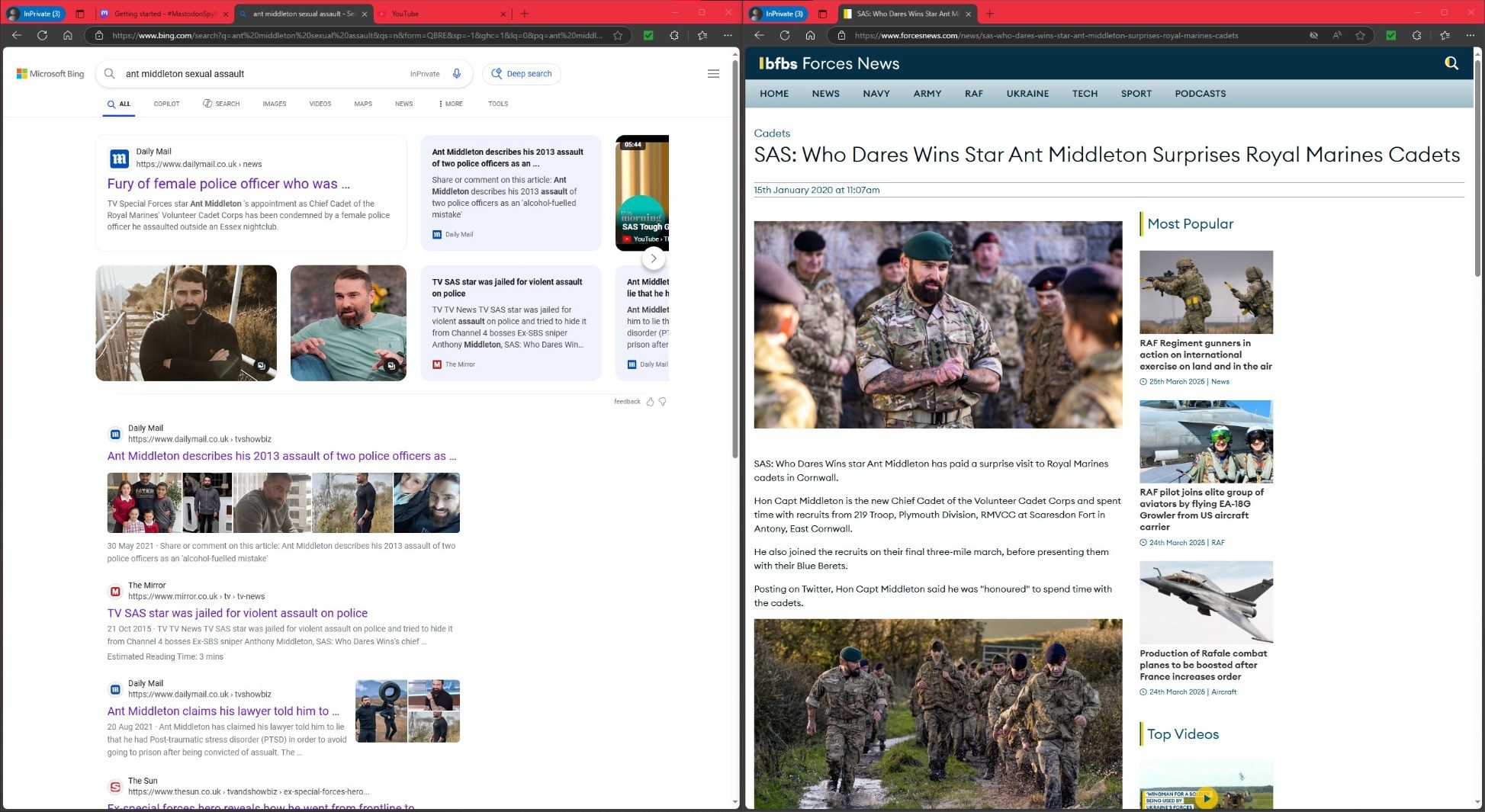
Task: Click the Forces News address bar
Action: [x=1068, y=35]
